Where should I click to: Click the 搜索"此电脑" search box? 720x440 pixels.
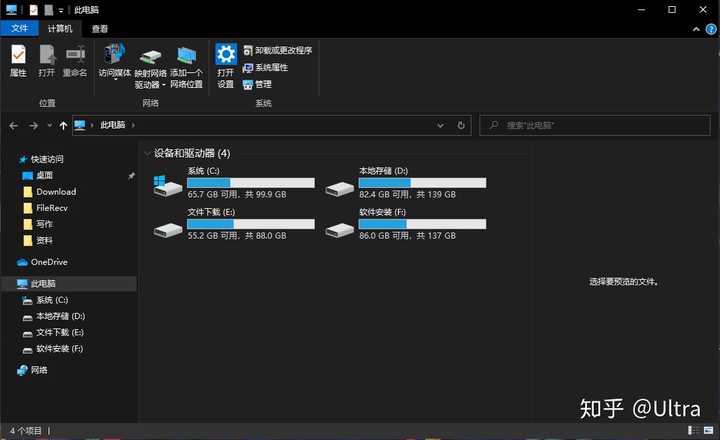(x=595, y=125)
